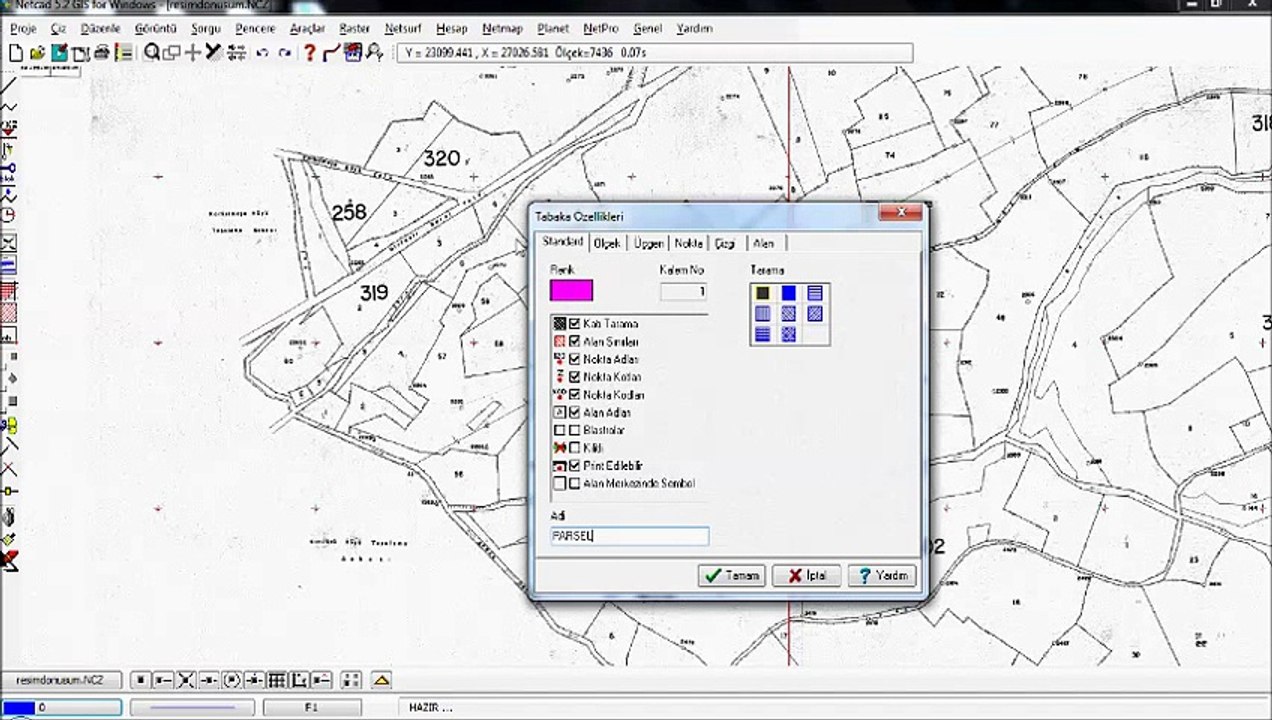Viewport: 1272px width, 720px height.
Task: Click the undo arrow icon
Action: [x=262, y=53]
